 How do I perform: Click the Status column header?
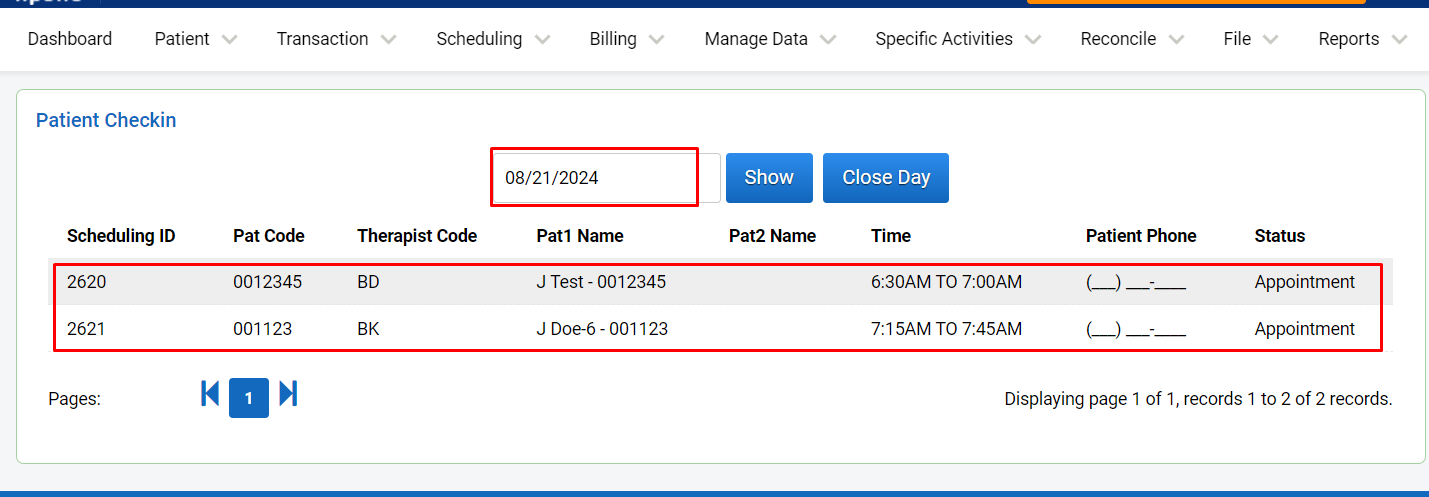[1280, 236]
